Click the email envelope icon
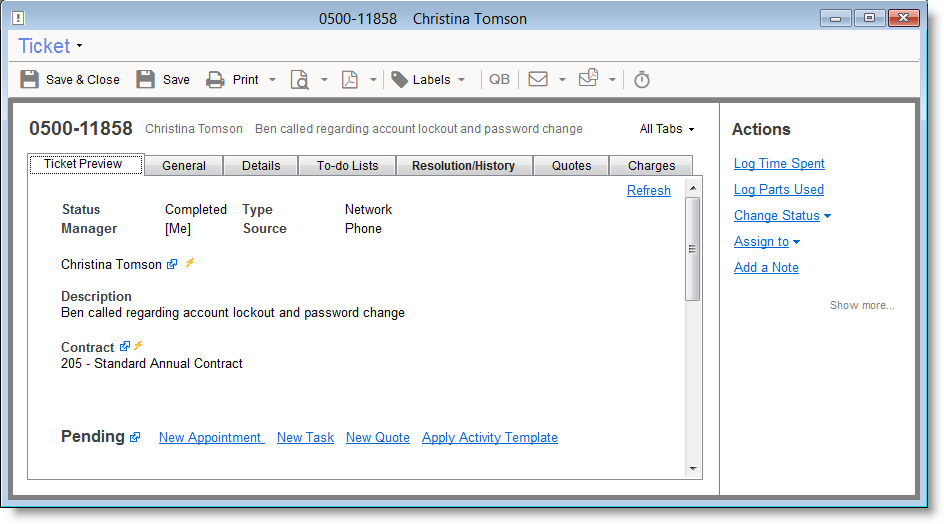Screen dimensions: 944x524 (x=538, y=80)
